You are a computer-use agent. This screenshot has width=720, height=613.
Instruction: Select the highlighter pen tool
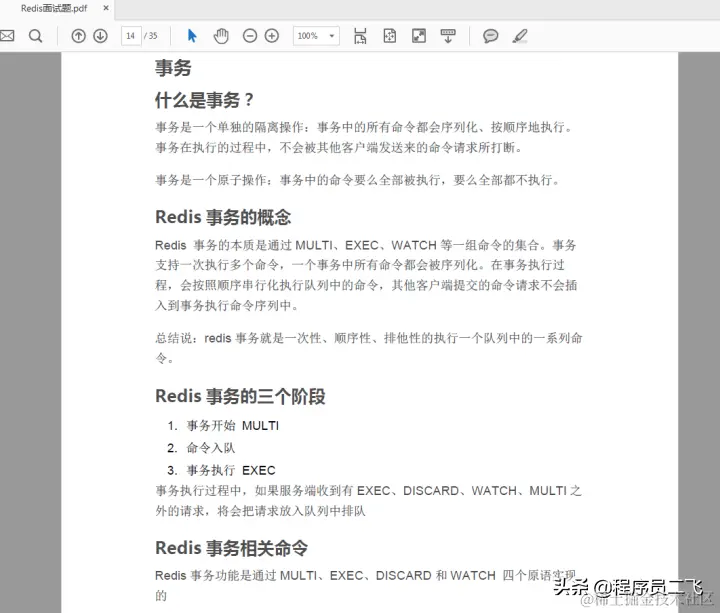tap(520, 36)
